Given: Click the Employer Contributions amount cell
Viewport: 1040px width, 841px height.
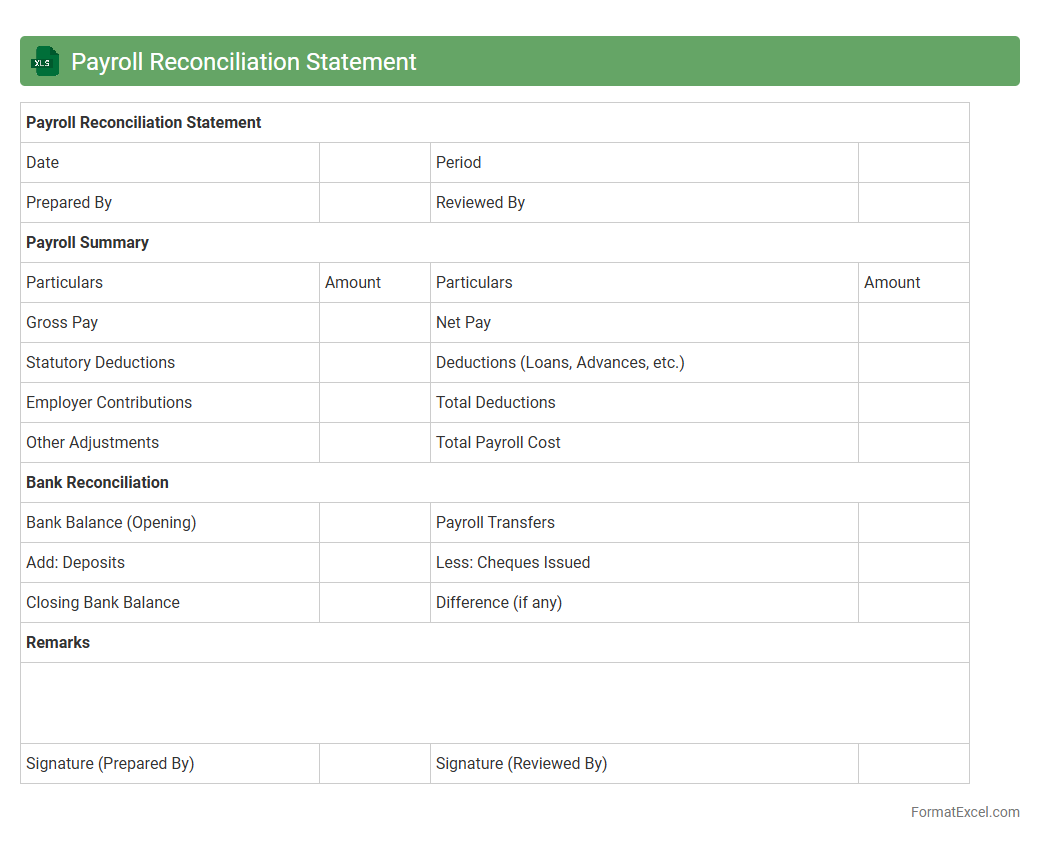Looking at the screenshot, I should tap(374, 403).
